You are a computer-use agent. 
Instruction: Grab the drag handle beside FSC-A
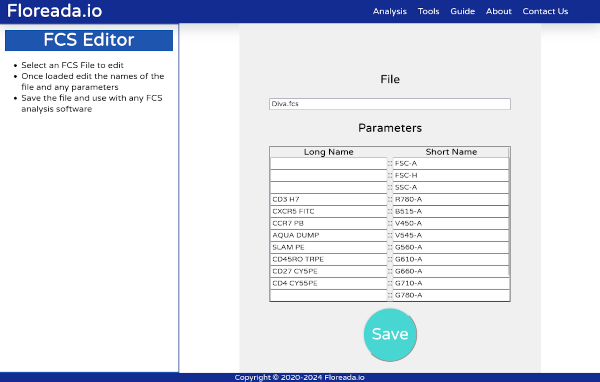390,163
